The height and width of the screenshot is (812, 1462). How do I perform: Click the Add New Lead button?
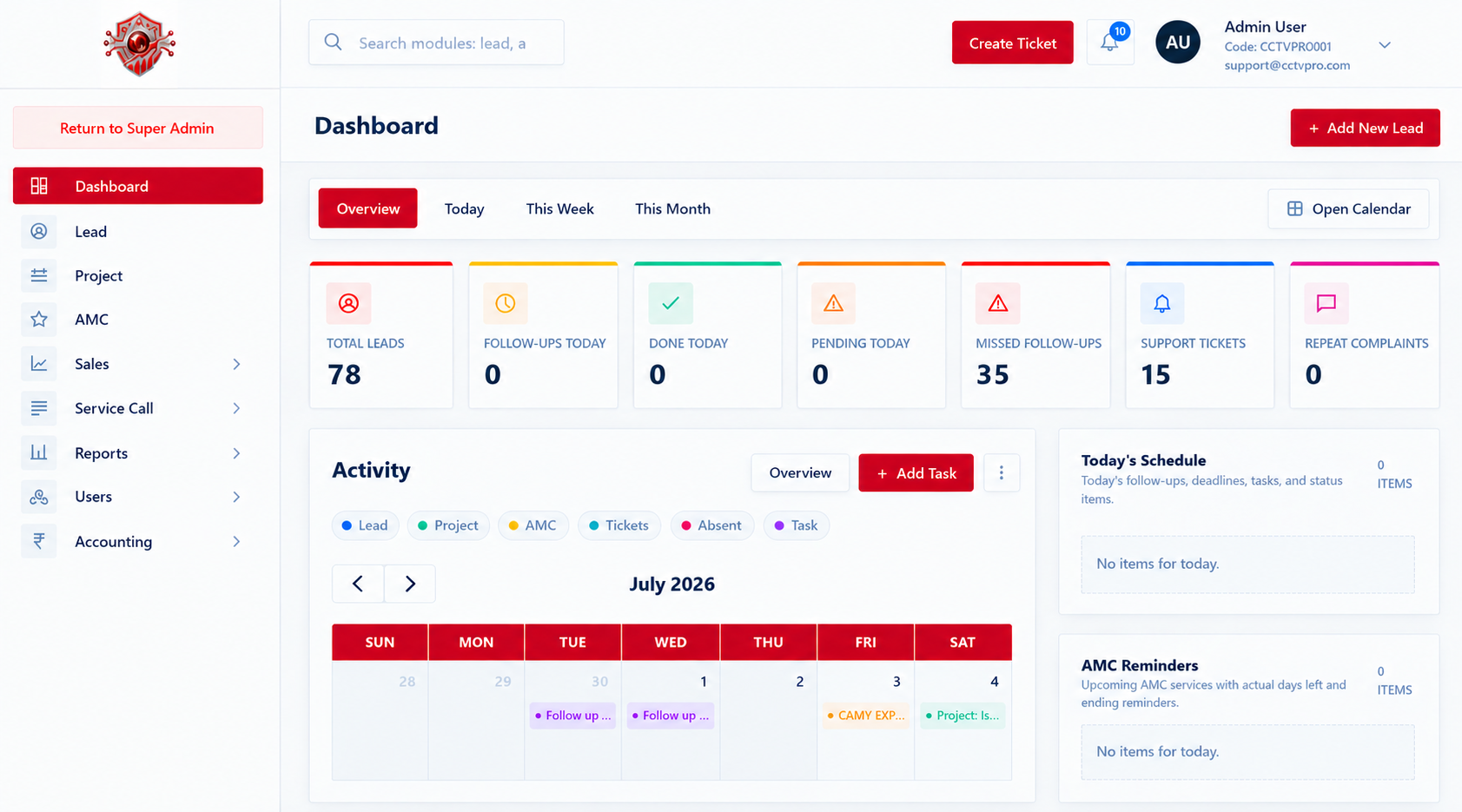coord(1365,128)
